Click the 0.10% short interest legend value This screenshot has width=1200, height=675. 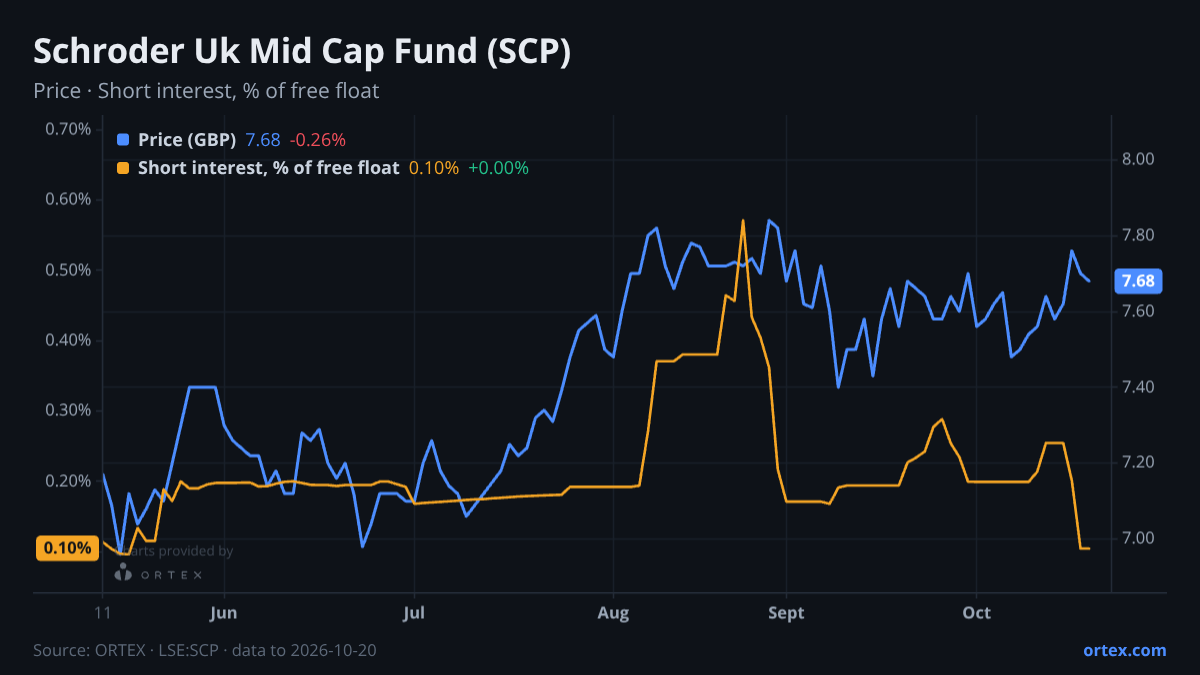coord(434,168)
